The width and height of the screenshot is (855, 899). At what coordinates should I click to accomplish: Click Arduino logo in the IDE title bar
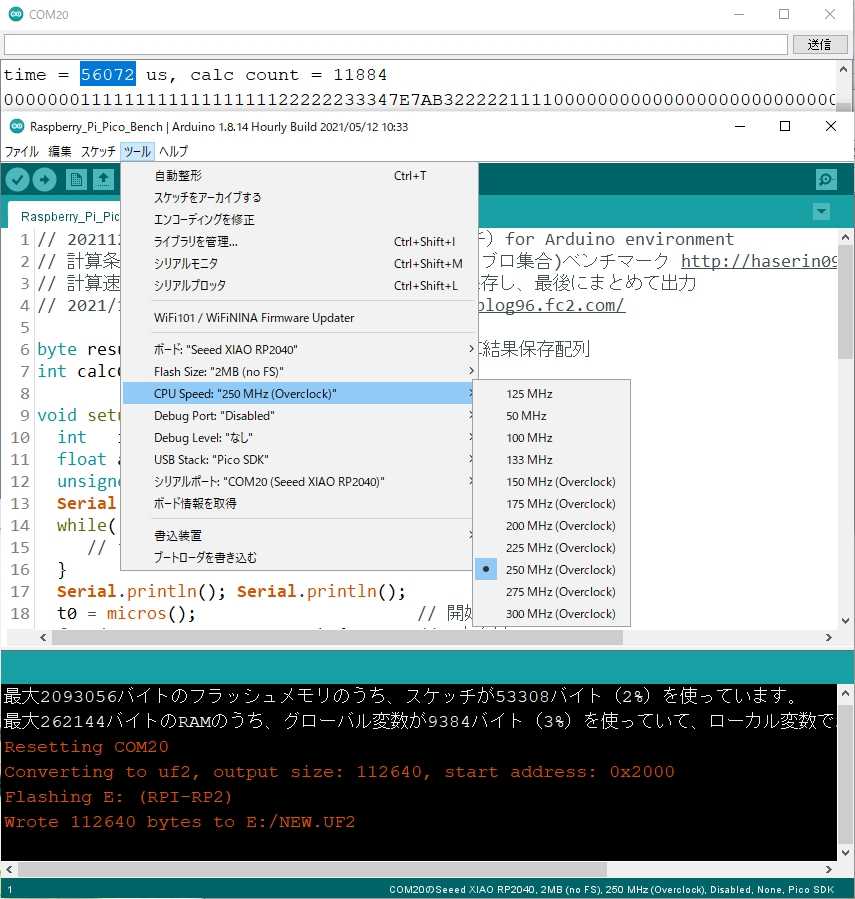click(15, 127)
